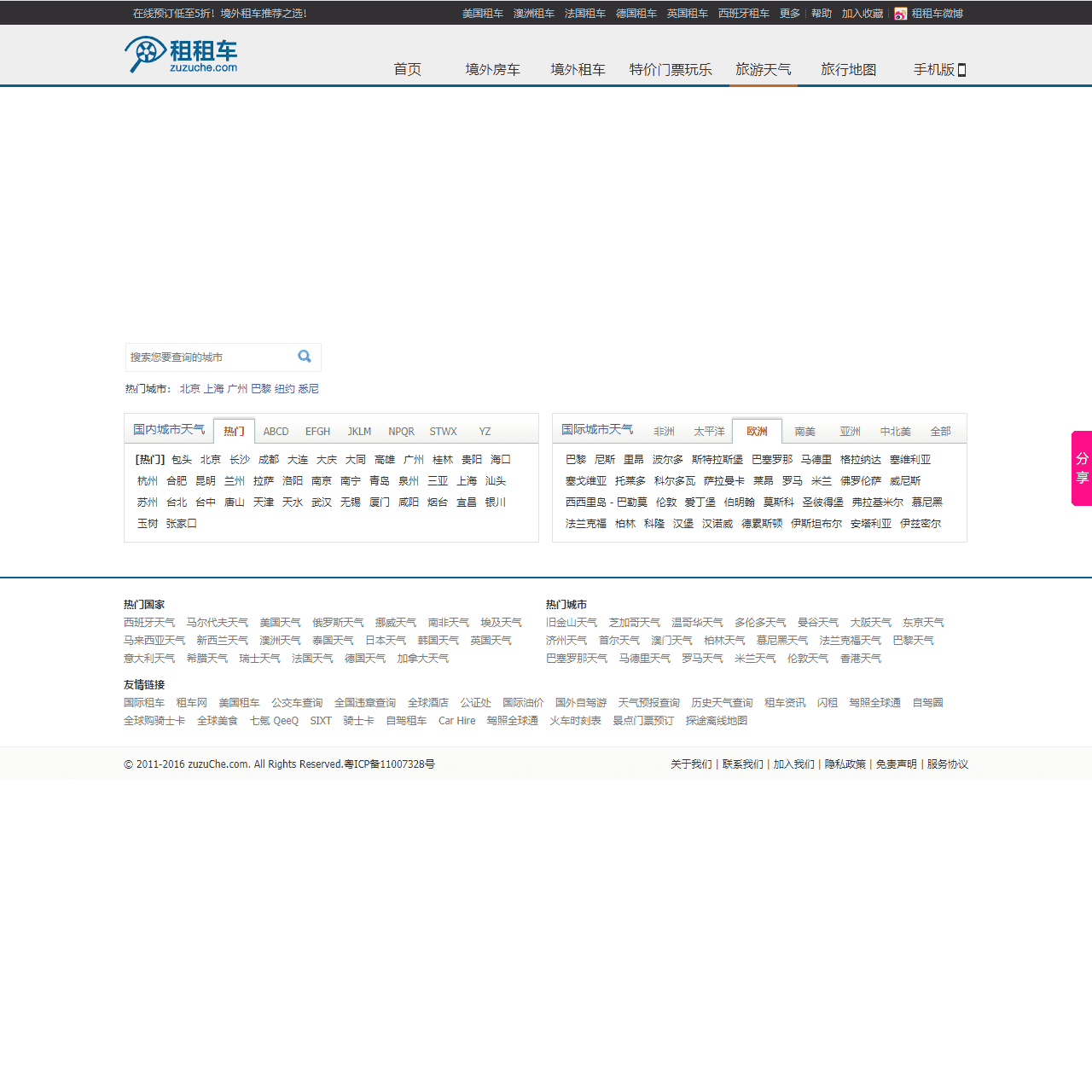Image resolution: width=1092 pixels, height=1092 pixels.
Task: Open the 旅游天气 navigation tab
Action: coord(764,70)
